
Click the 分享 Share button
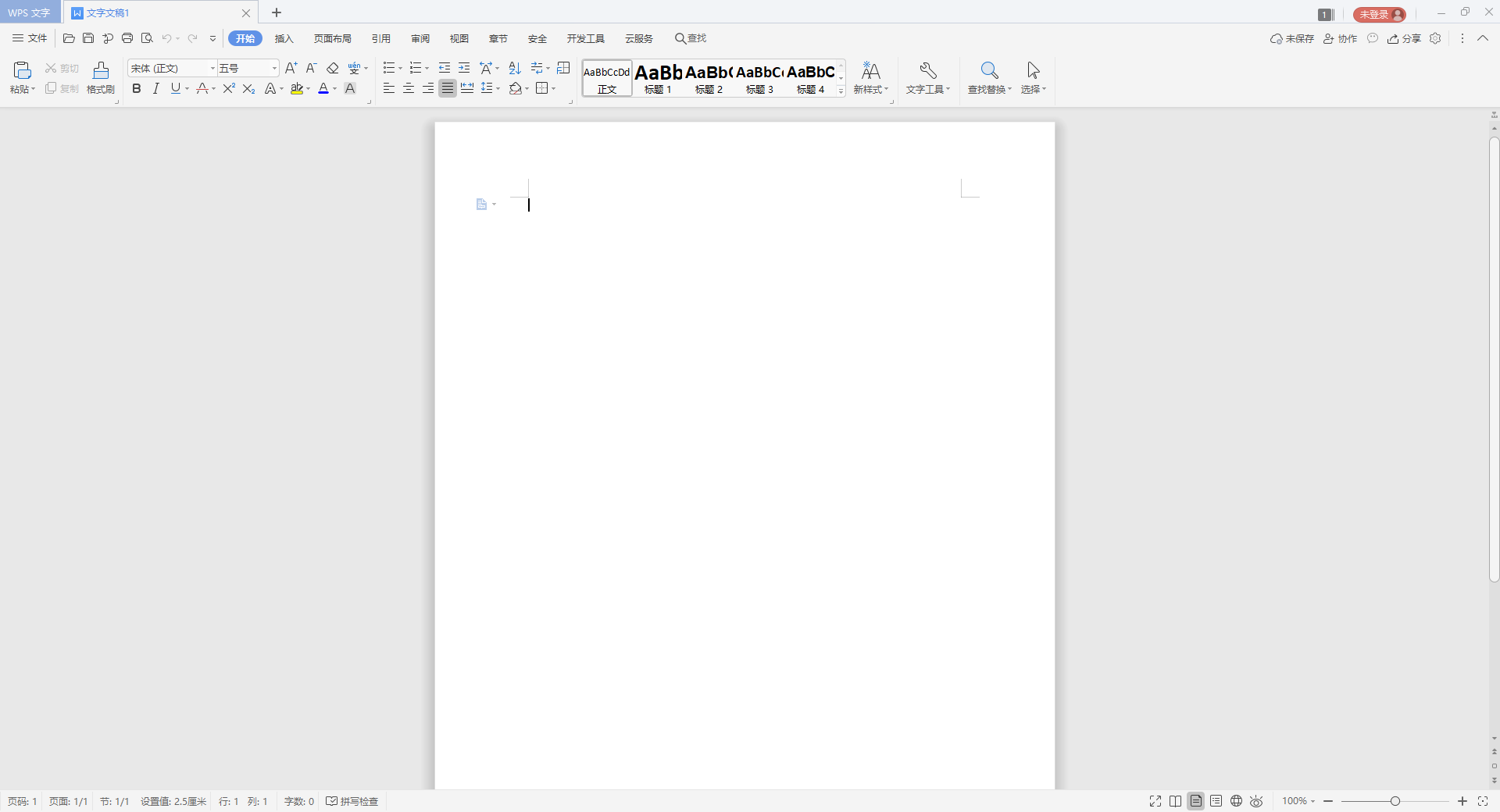1404,38
